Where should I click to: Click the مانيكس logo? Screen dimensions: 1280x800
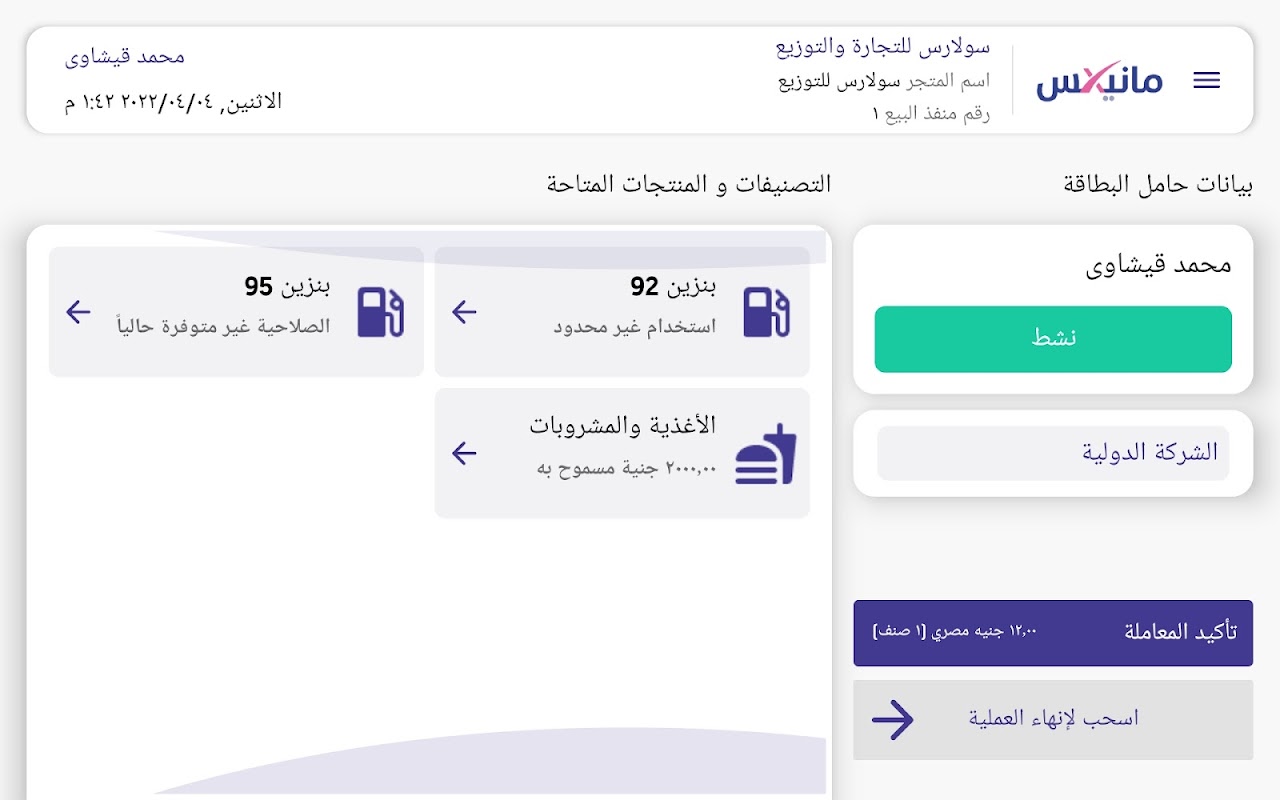[1099, 80]
